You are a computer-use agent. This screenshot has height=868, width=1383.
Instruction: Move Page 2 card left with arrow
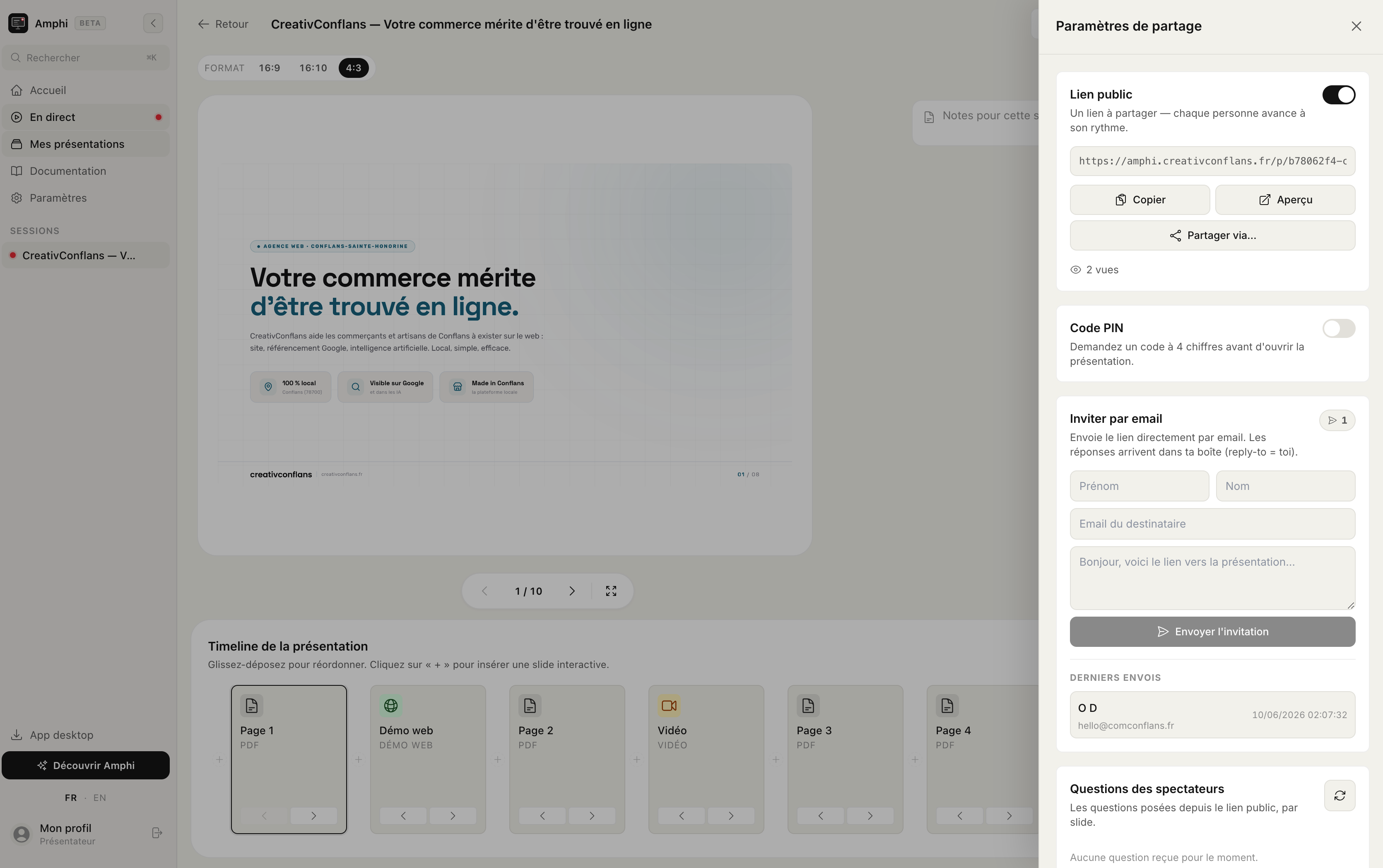(x=542, y=816)
